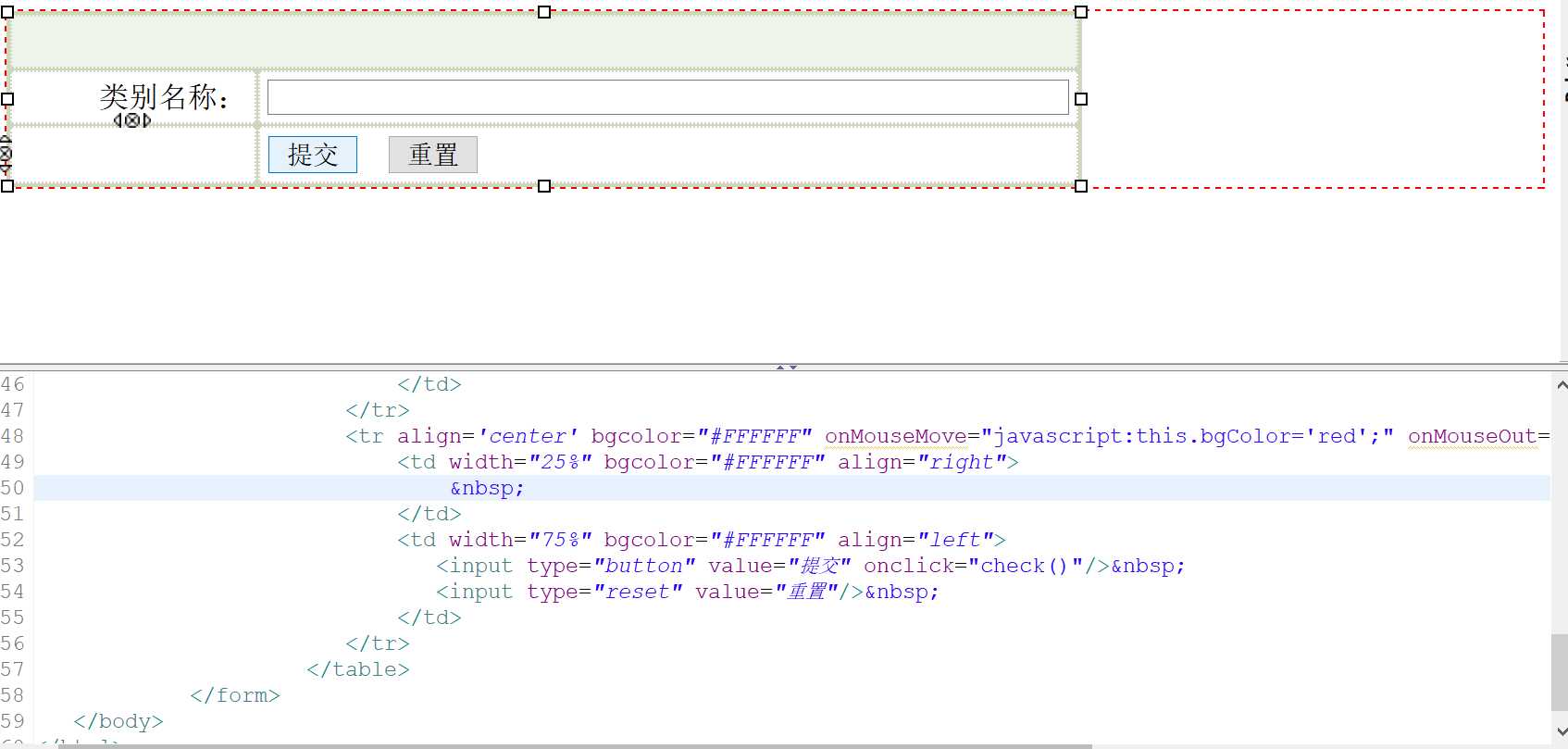Click </tr> closing tag on line 47
The height and width of the screenshot is (749, 1568).
pos(378,410)
